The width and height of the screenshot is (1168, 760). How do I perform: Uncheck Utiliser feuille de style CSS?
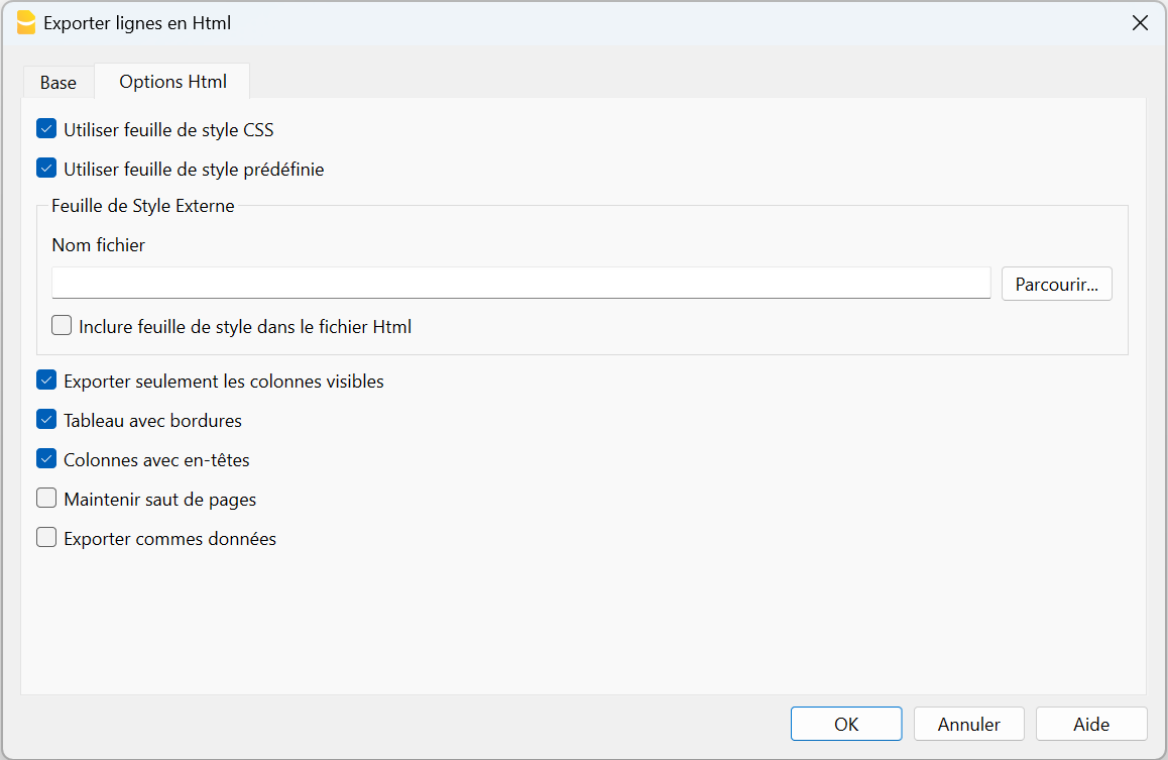[46, 129]
